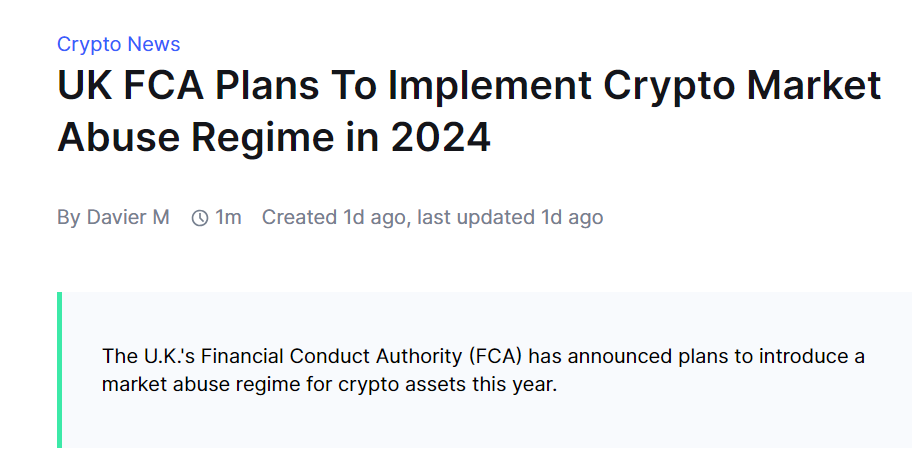The height and width of the screenshot is (463, 912).
Task: Click the "1m" read time label
Action: coord(228,217)
